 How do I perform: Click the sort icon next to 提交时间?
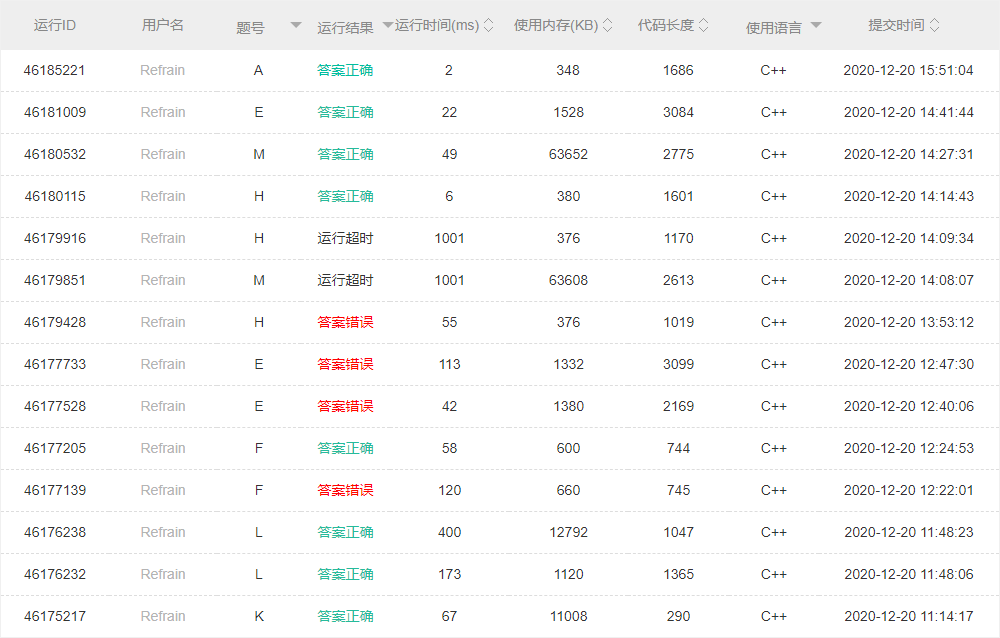[x=934, y=26]
